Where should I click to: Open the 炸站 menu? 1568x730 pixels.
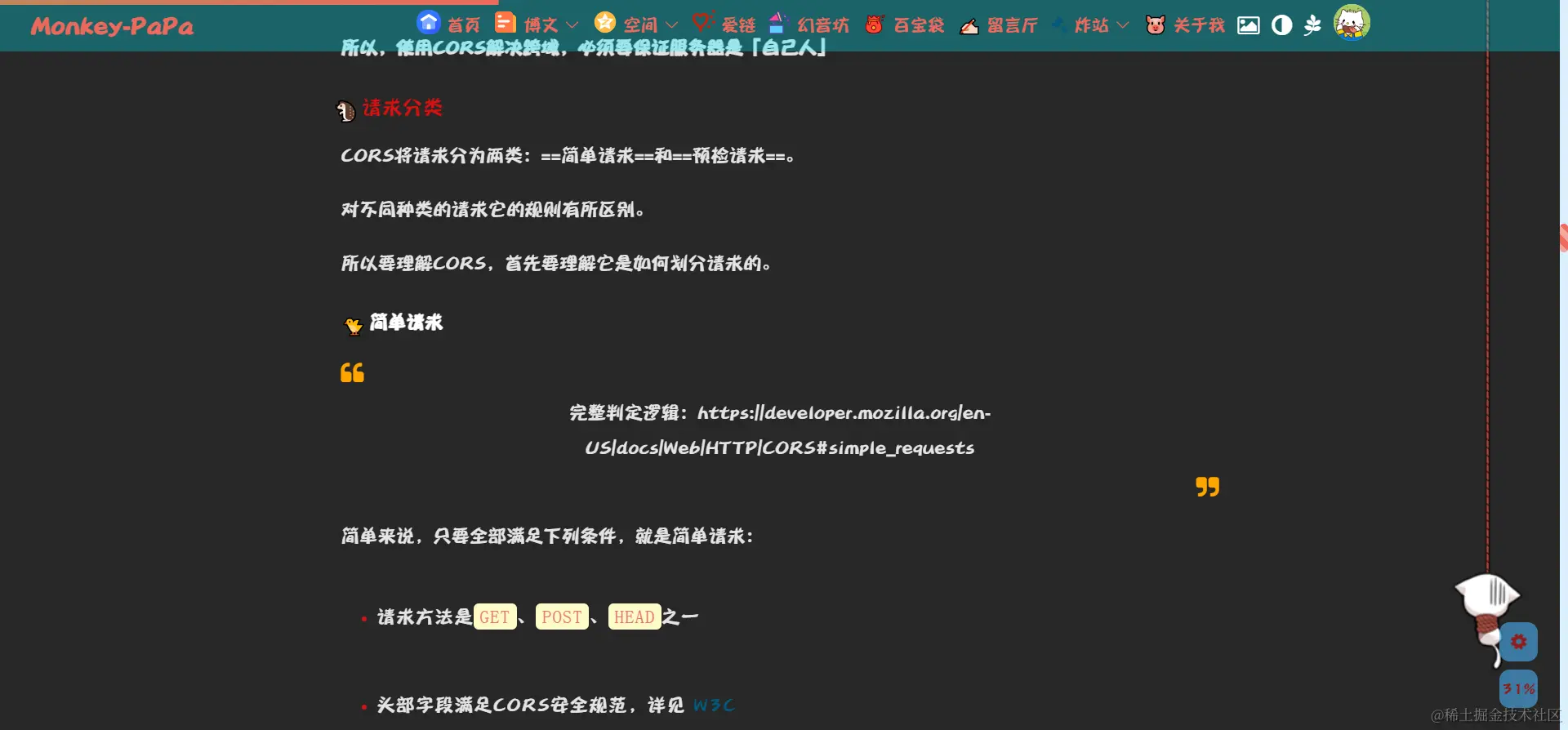pyautogui.click(x=1092, y=25)
